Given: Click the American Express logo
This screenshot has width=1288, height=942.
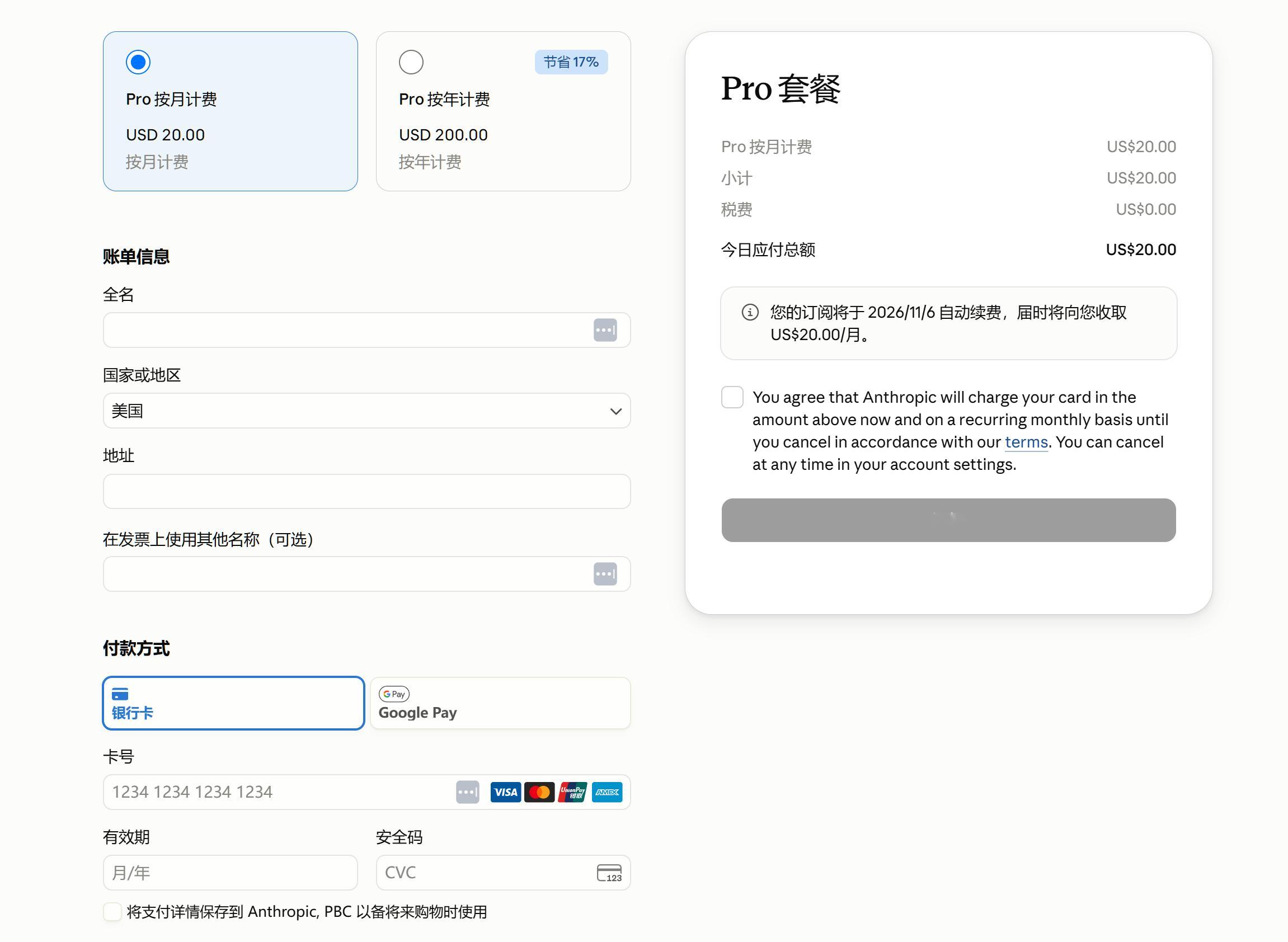Looking at the screenshot, I should [607, 792].
